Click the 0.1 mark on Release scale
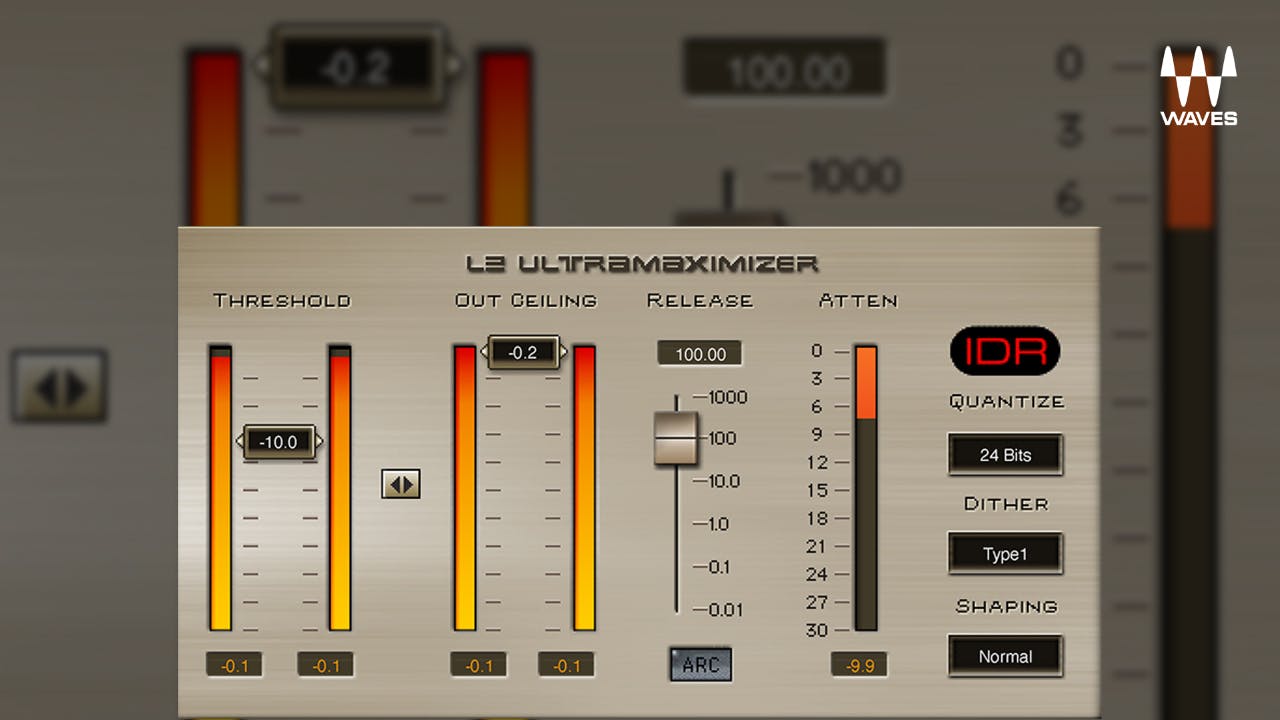This screenshot has width=1280, height=720. pyautogui.click(x=719, y=567)
